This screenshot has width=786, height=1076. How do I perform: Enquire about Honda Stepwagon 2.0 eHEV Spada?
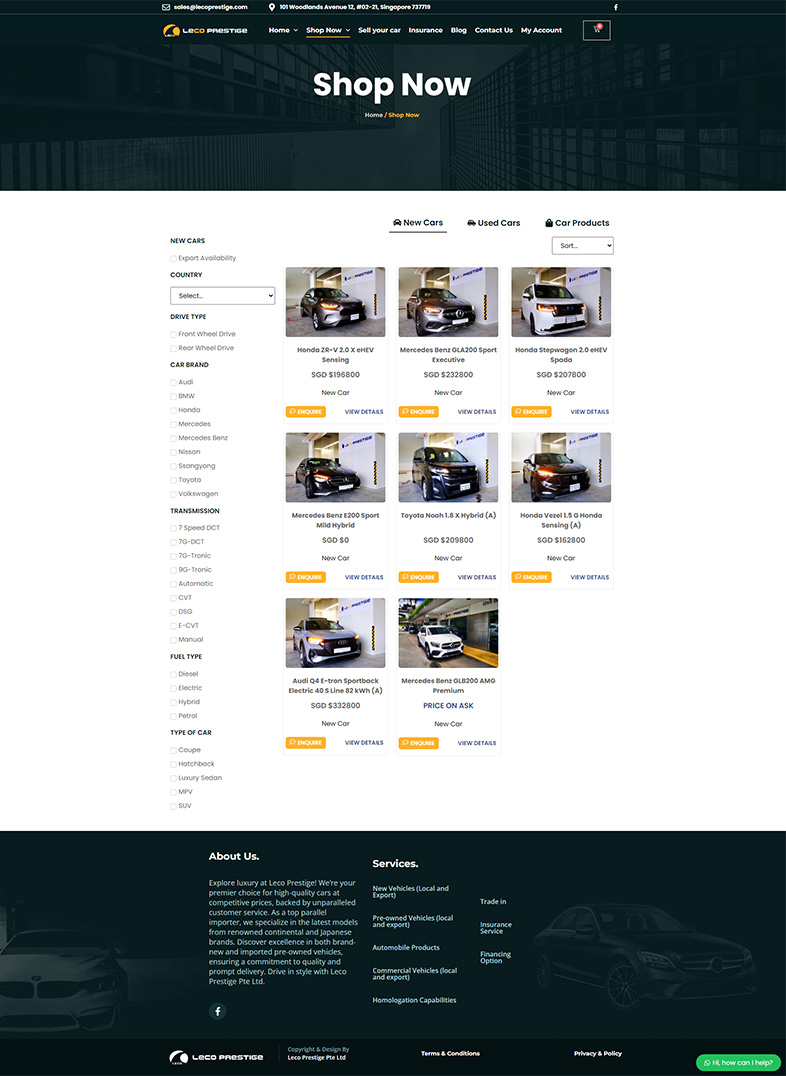(531, 412)
